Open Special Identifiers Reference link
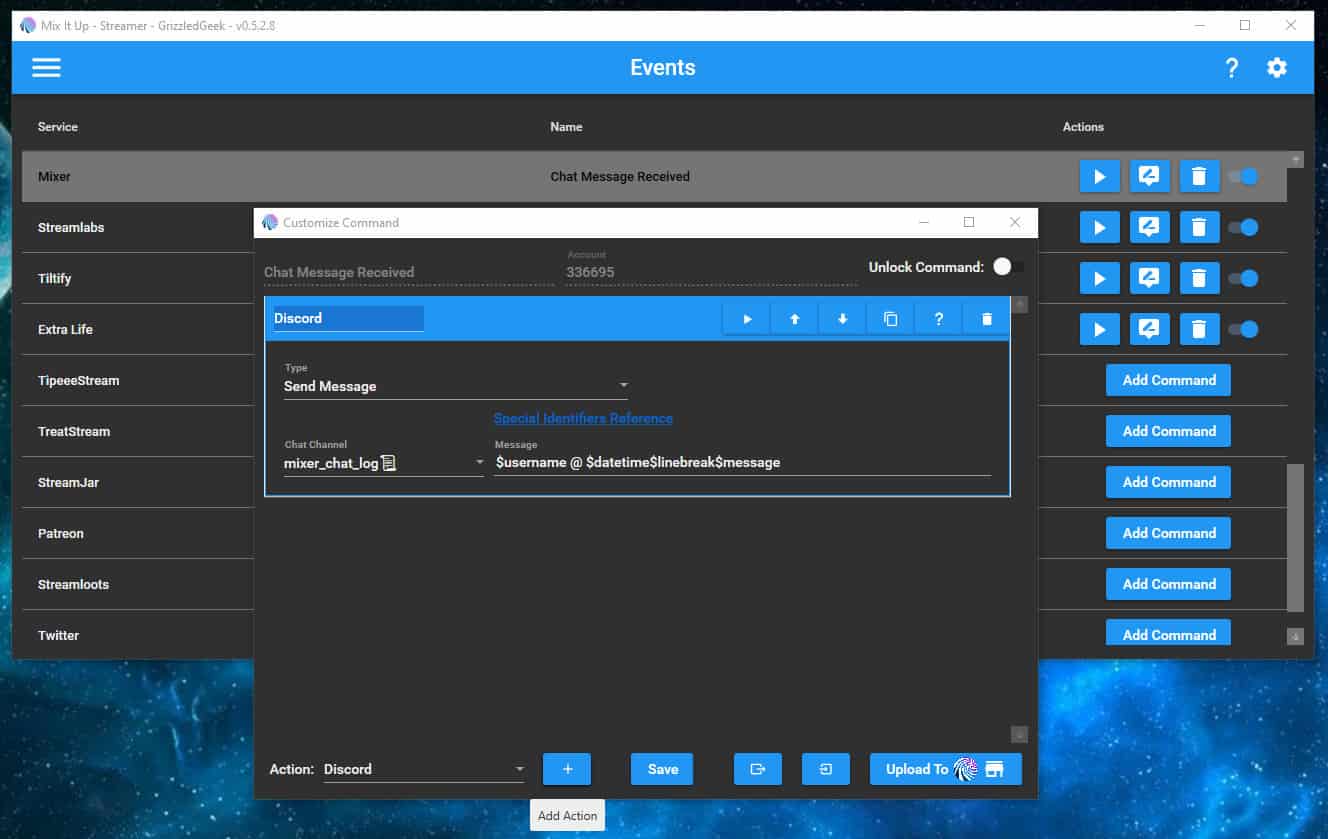Viewport: 1328px width, 839px height. (x=583, y=418)
